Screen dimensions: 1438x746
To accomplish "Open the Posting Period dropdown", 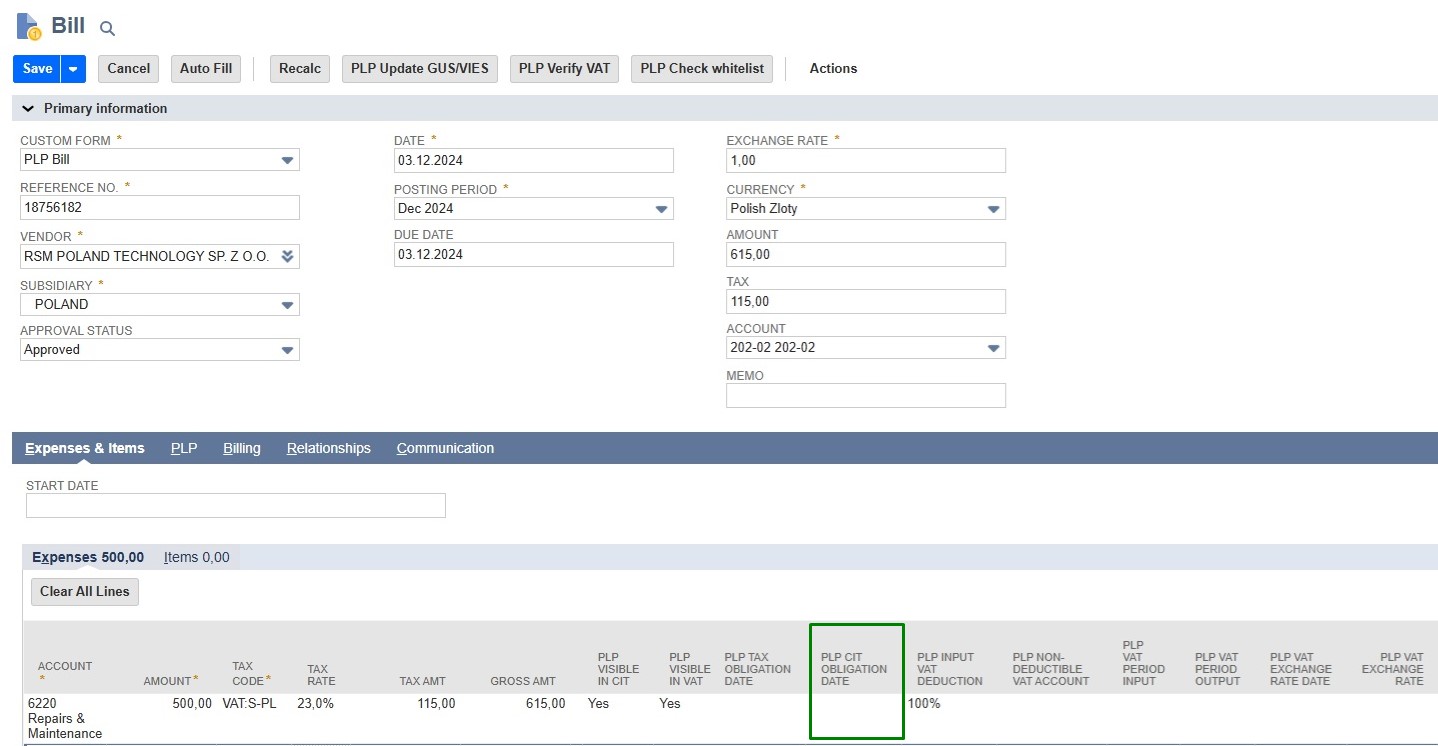I will pos(661,209).
